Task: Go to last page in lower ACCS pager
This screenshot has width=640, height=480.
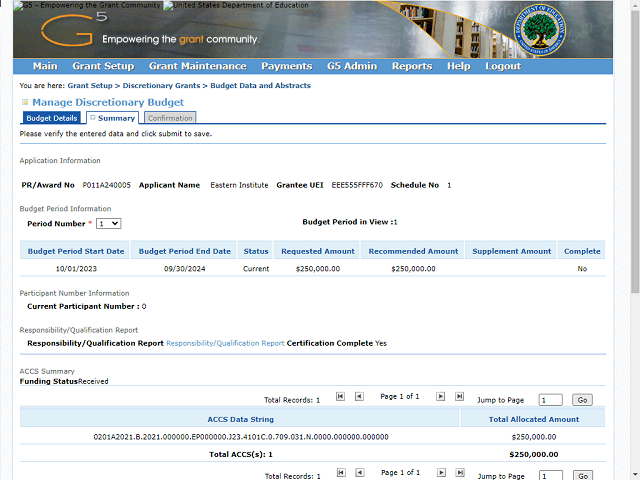Action: (460, 472)
